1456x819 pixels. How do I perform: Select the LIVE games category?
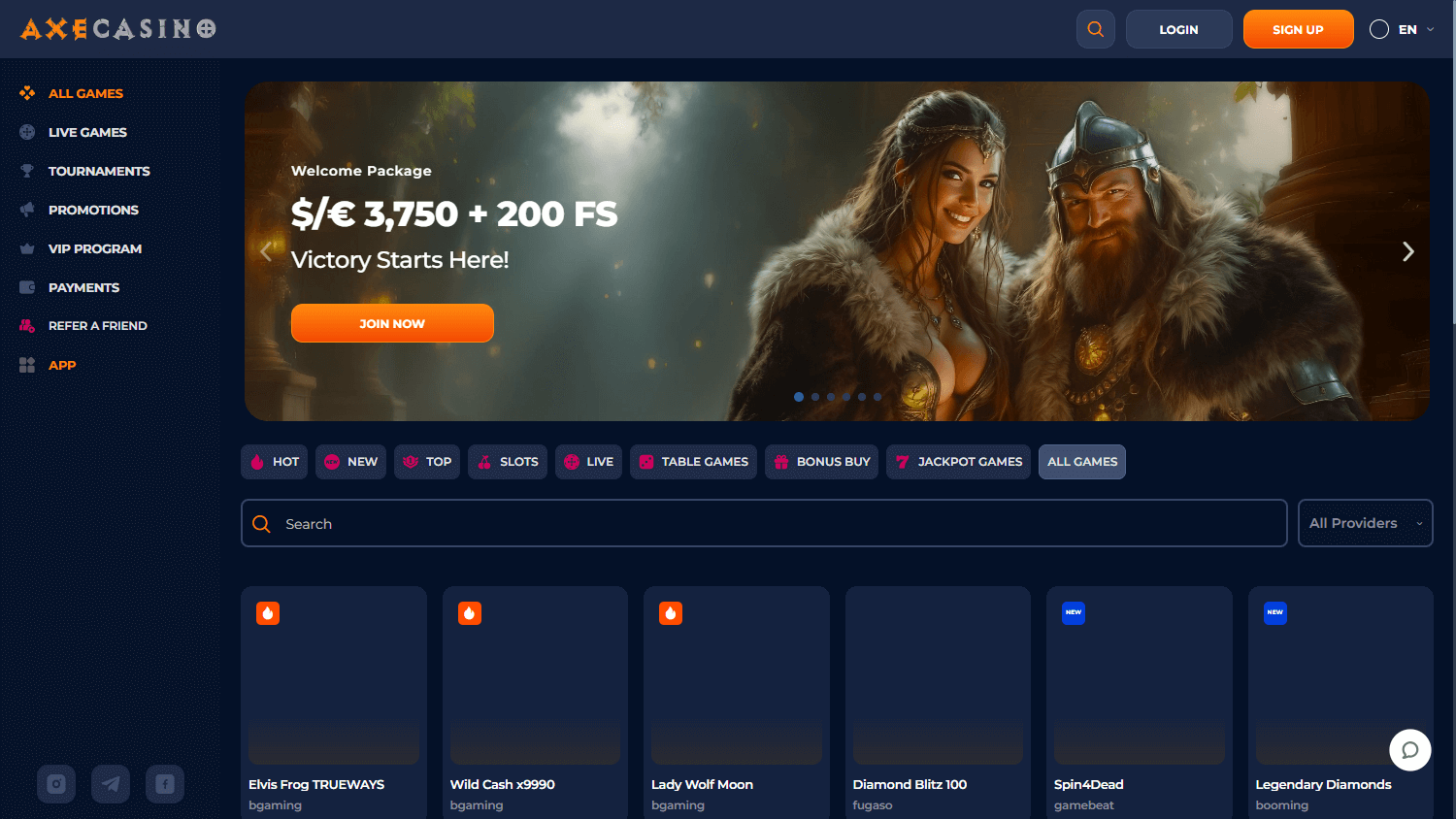pyautogui.click(x=588, y=462)
